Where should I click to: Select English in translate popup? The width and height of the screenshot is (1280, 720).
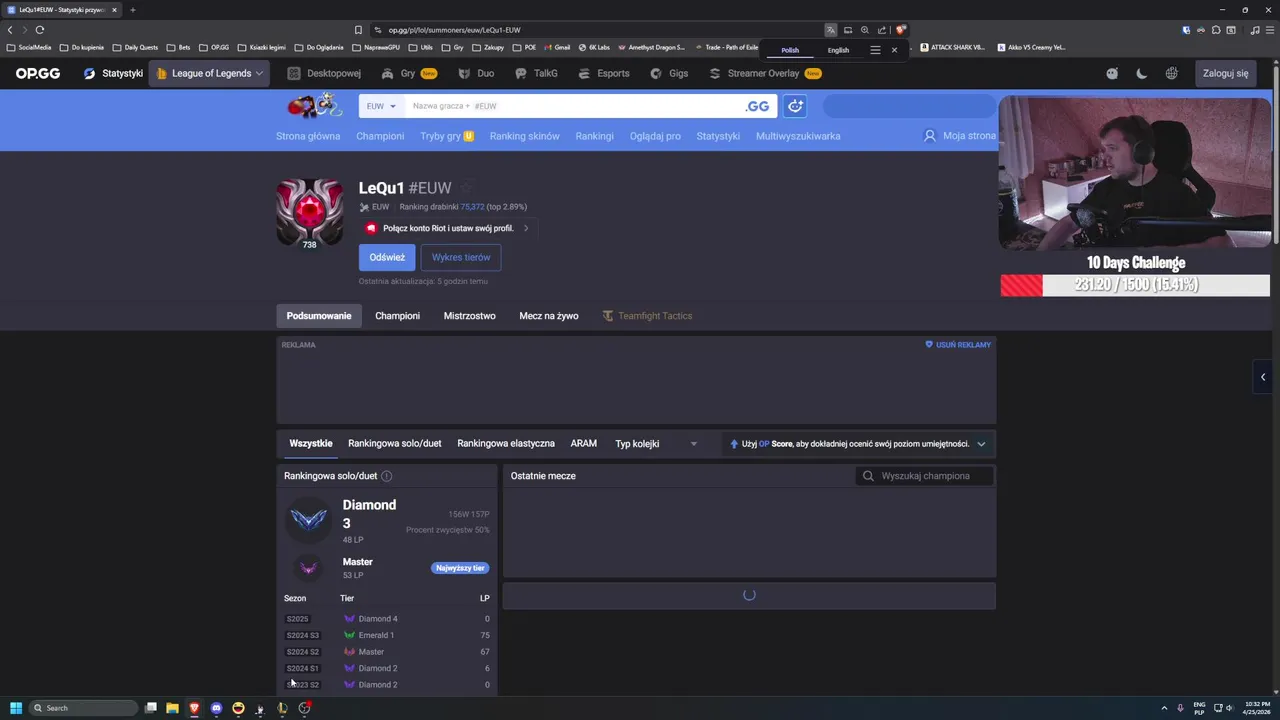click(838, 50)
